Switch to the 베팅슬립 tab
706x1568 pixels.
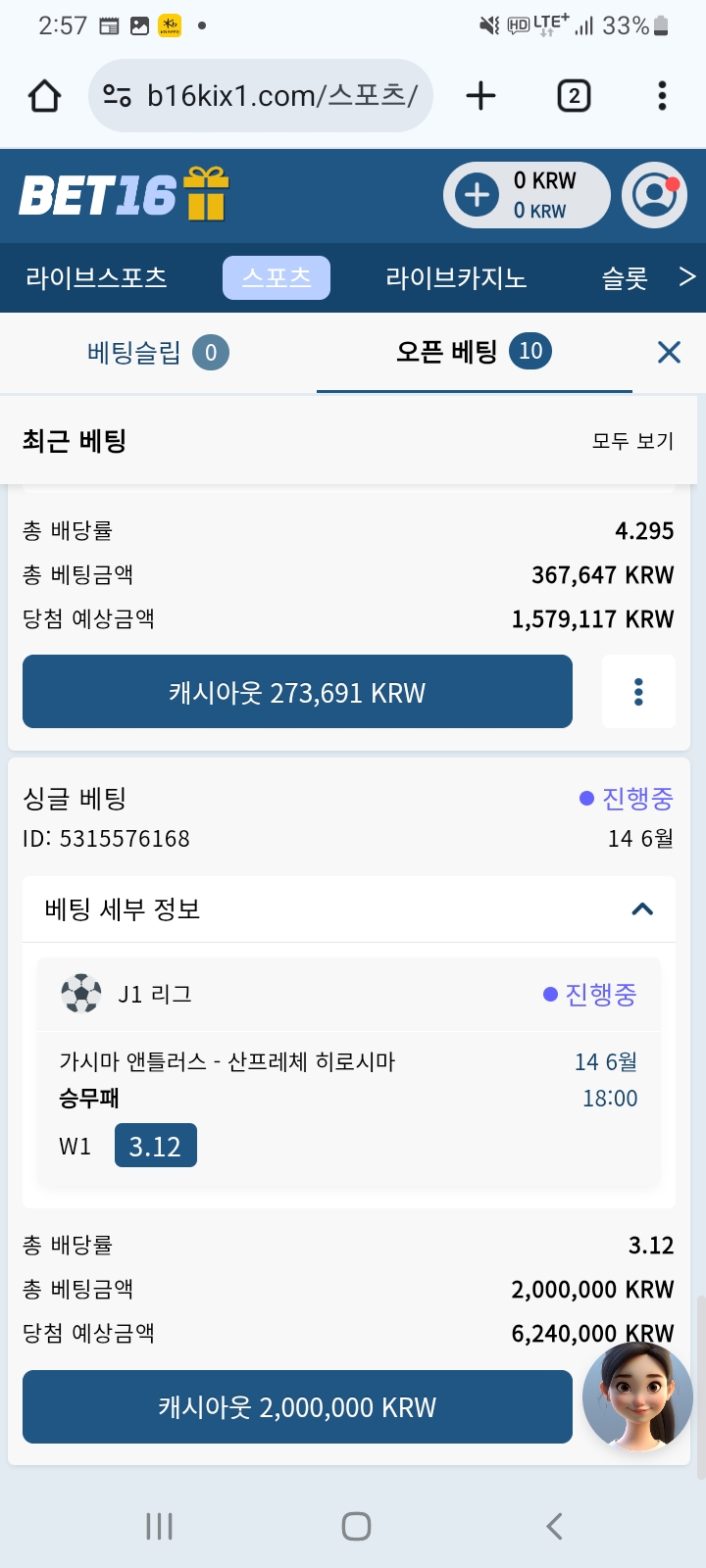157,353
